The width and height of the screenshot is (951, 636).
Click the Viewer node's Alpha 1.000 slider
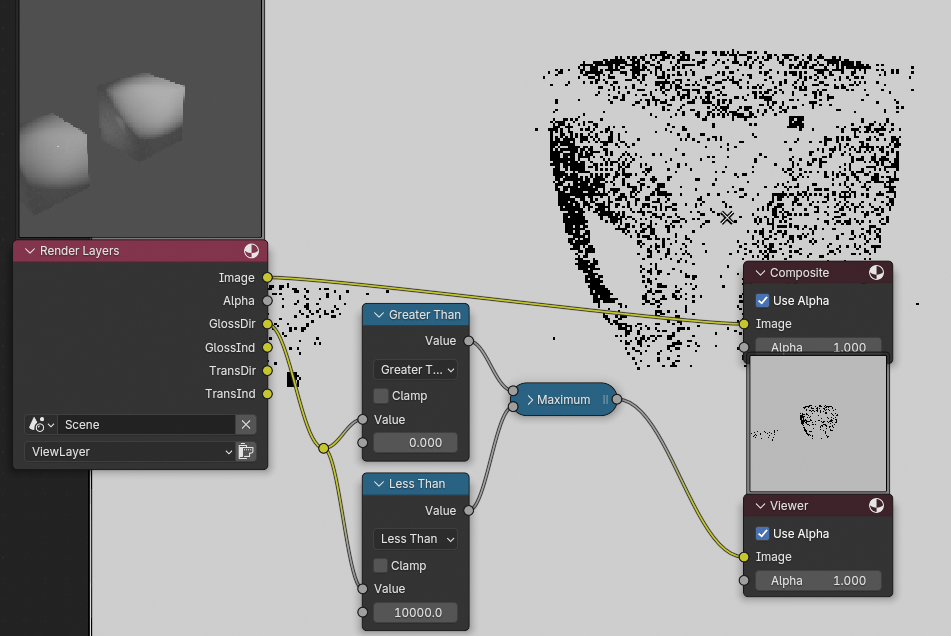point(818,581)
